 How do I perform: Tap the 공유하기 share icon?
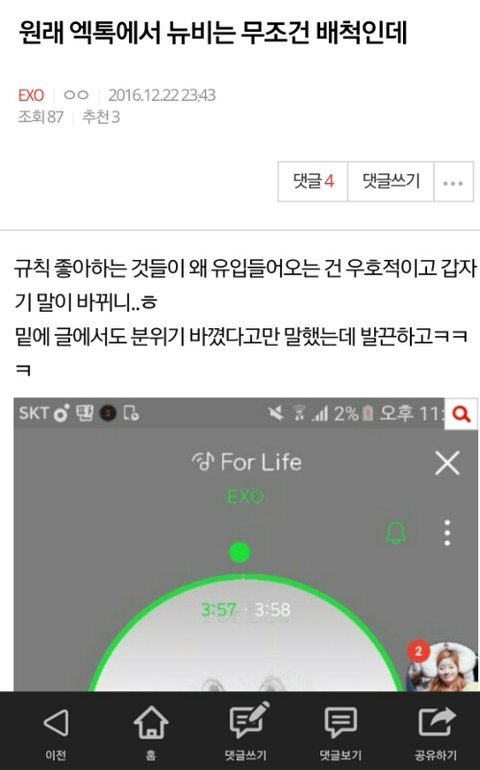tap(437, 722)
